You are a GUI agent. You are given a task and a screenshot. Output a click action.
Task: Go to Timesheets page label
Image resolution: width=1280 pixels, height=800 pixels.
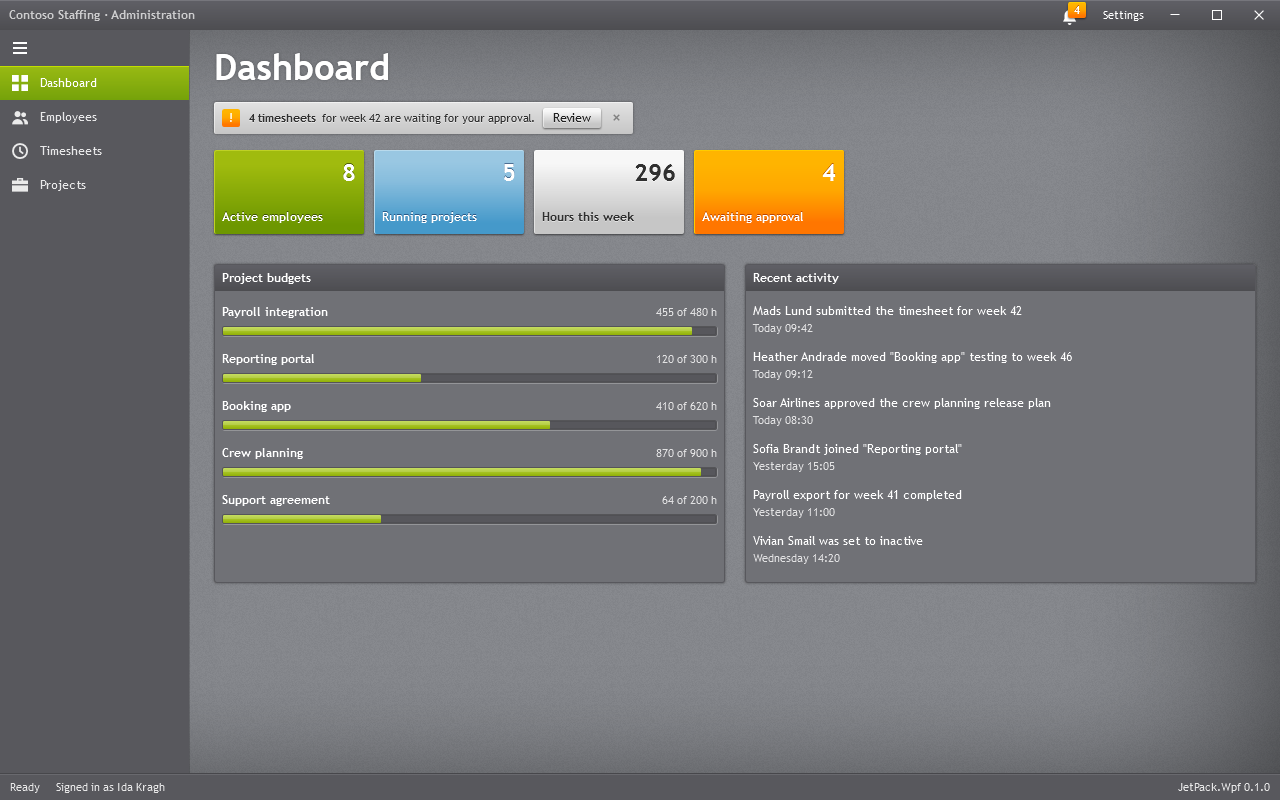coord(71,151)
